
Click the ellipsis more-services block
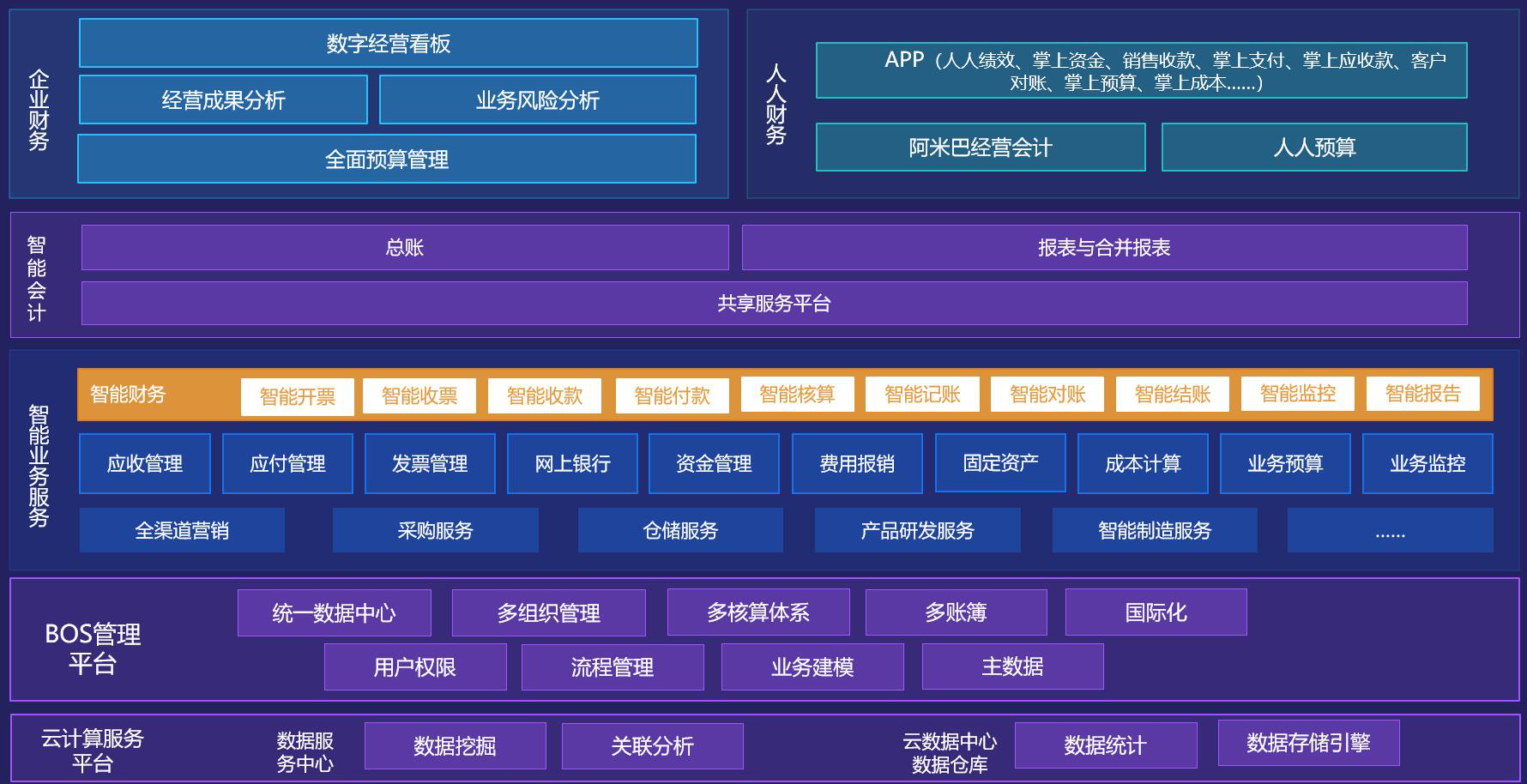1389,531
